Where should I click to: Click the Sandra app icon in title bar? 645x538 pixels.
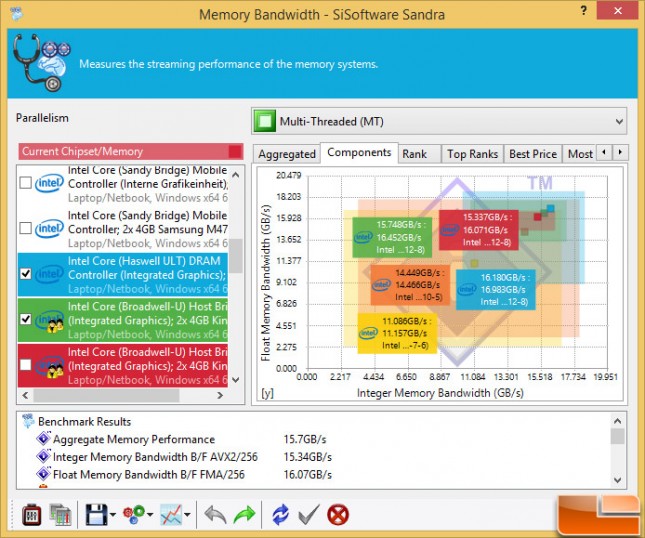tap(16, 14)
